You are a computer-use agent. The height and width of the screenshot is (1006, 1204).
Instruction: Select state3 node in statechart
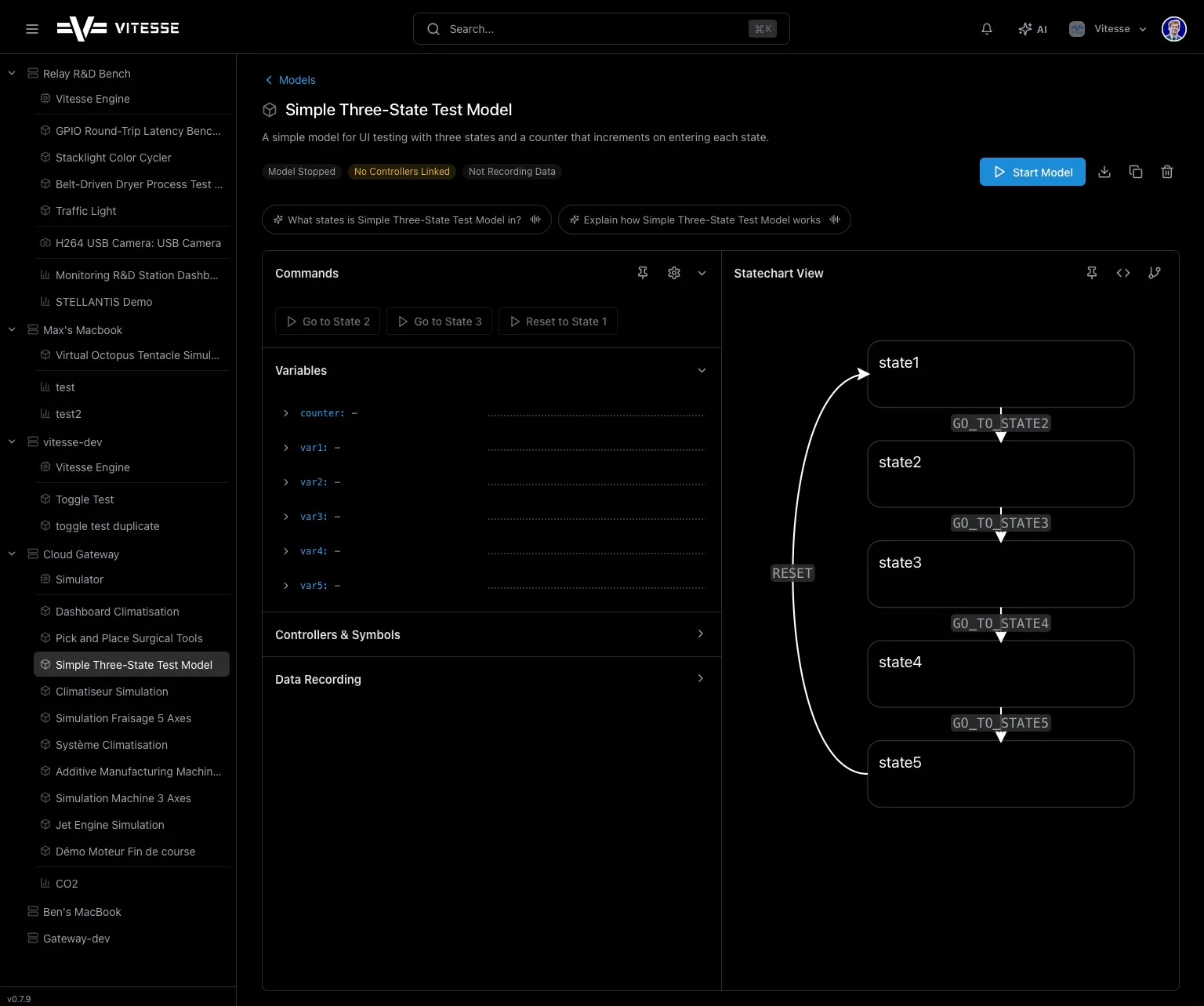coord(1001,574)
